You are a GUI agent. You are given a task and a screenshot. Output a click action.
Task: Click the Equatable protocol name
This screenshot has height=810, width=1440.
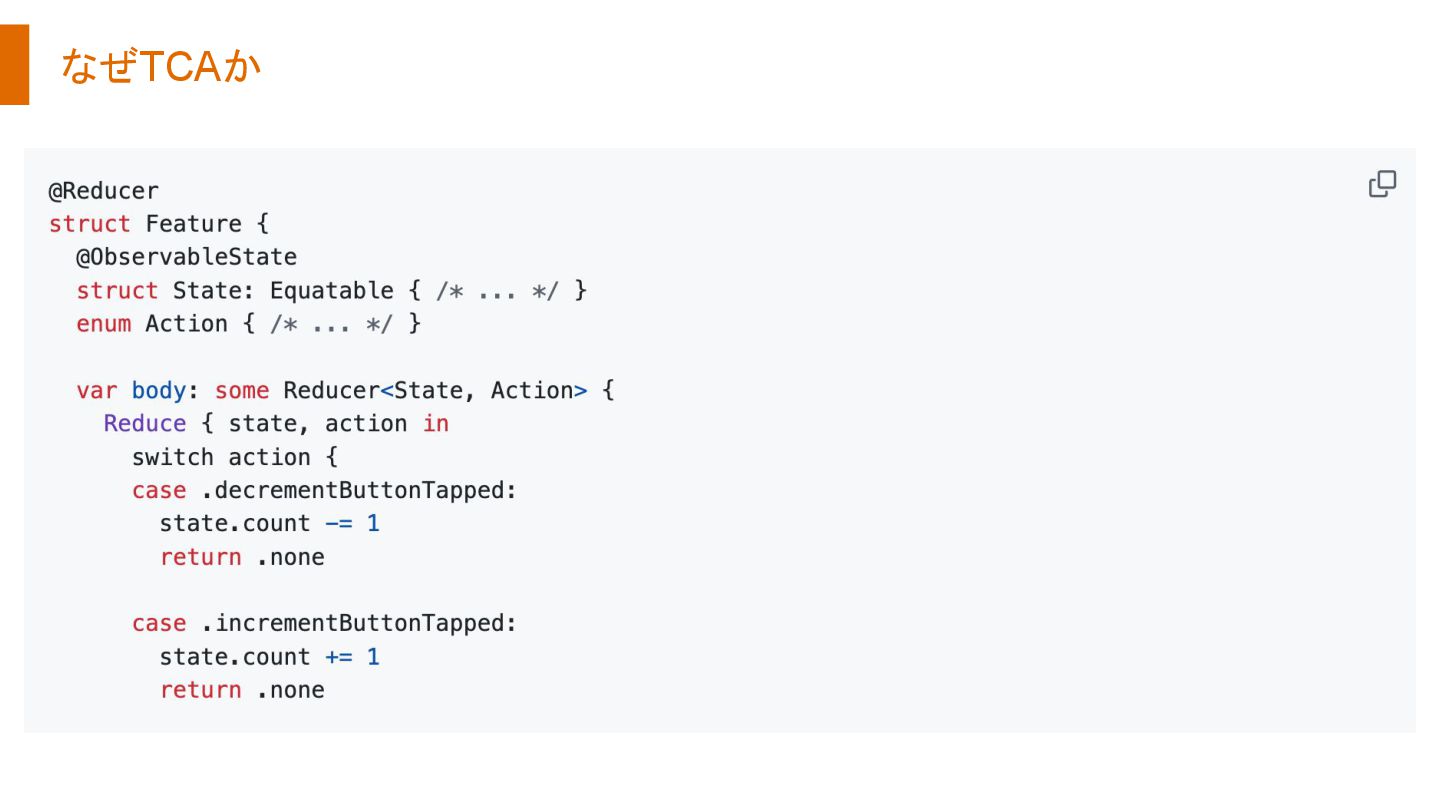point(332,291)
